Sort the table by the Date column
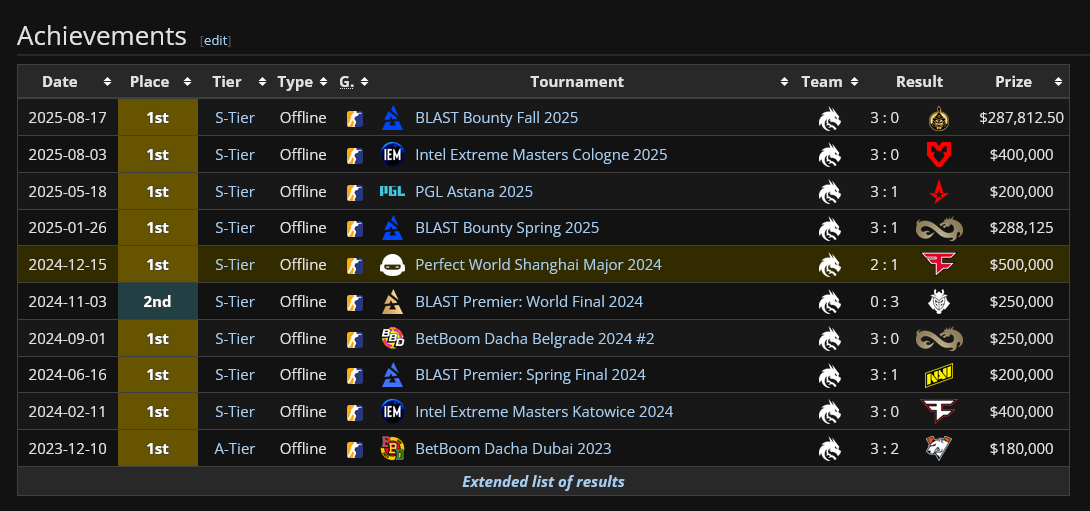This screenshot has width=1090, height=511. 67,82
